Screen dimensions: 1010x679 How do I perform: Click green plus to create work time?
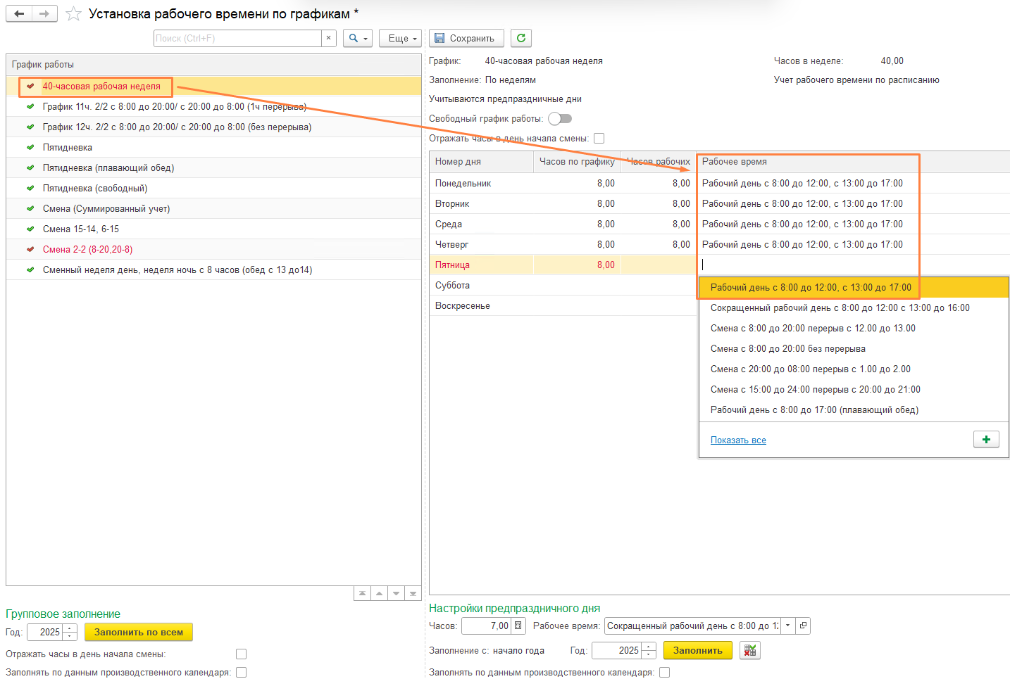coord(985,440)
